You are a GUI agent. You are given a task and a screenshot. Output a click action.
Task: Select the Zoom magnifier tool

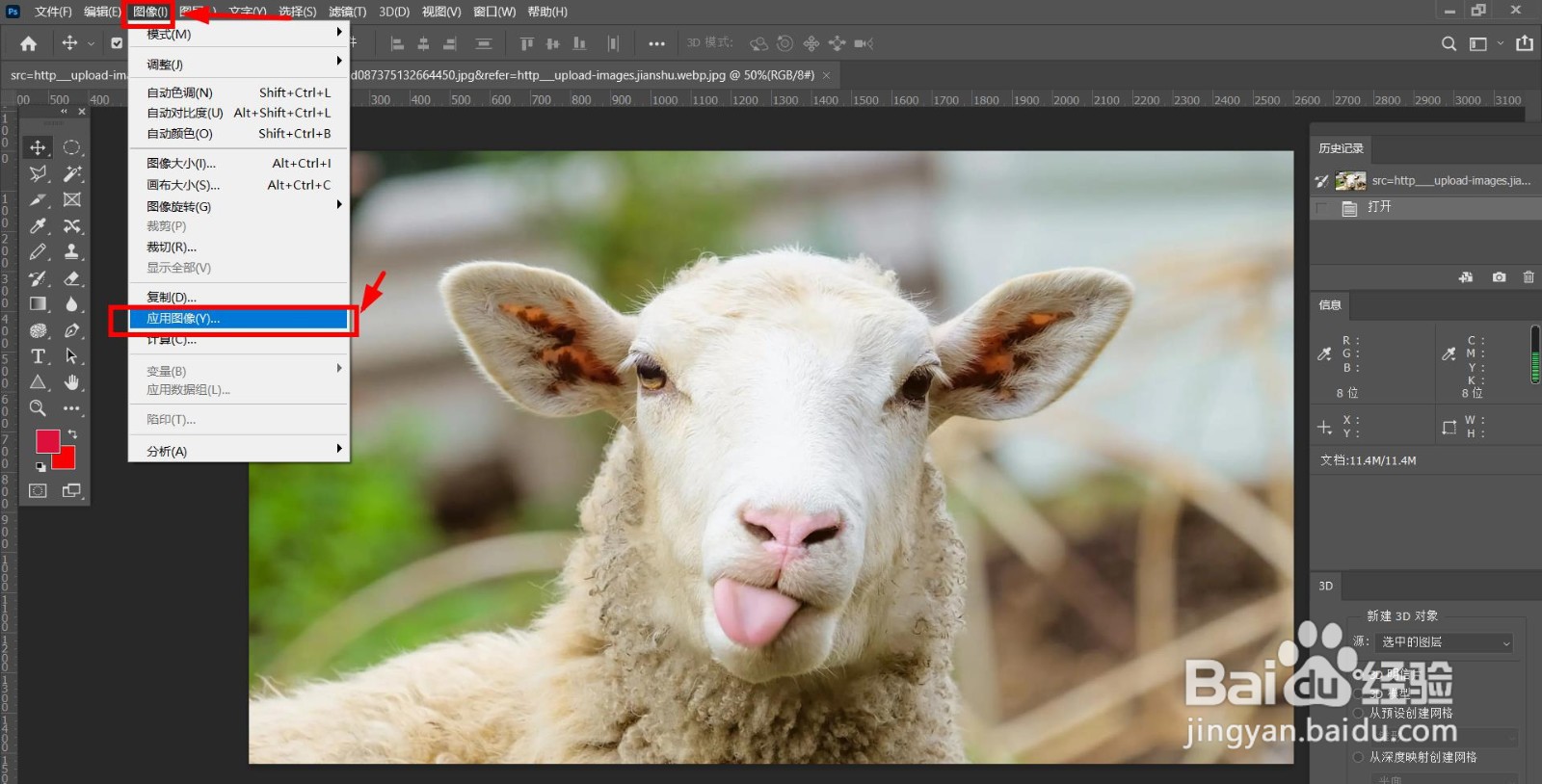click(x=38, y=408)
